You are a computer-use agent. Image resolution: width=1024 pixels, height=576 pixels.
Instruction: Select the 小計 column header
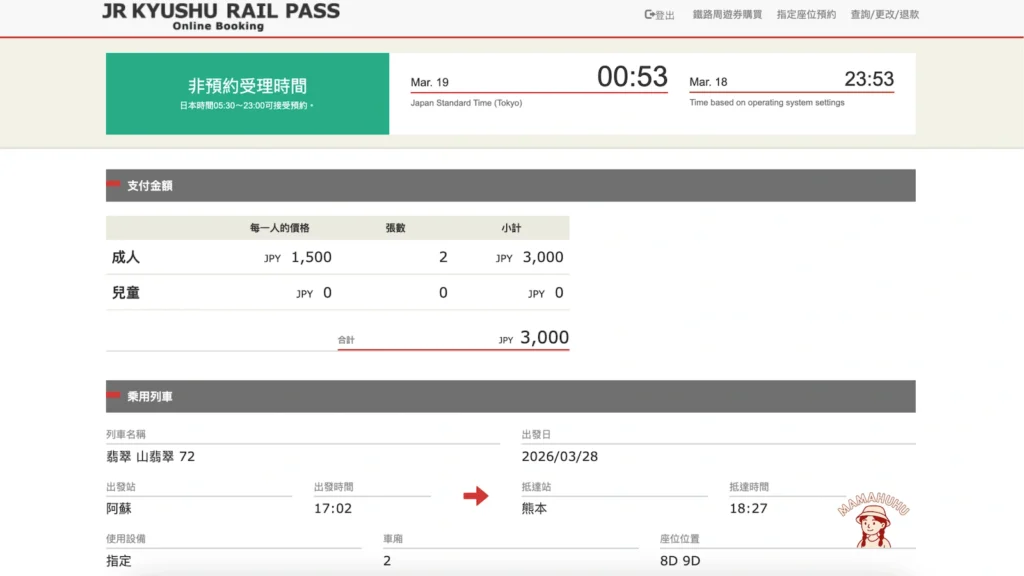pyautogui.click(x=511, y=228)
